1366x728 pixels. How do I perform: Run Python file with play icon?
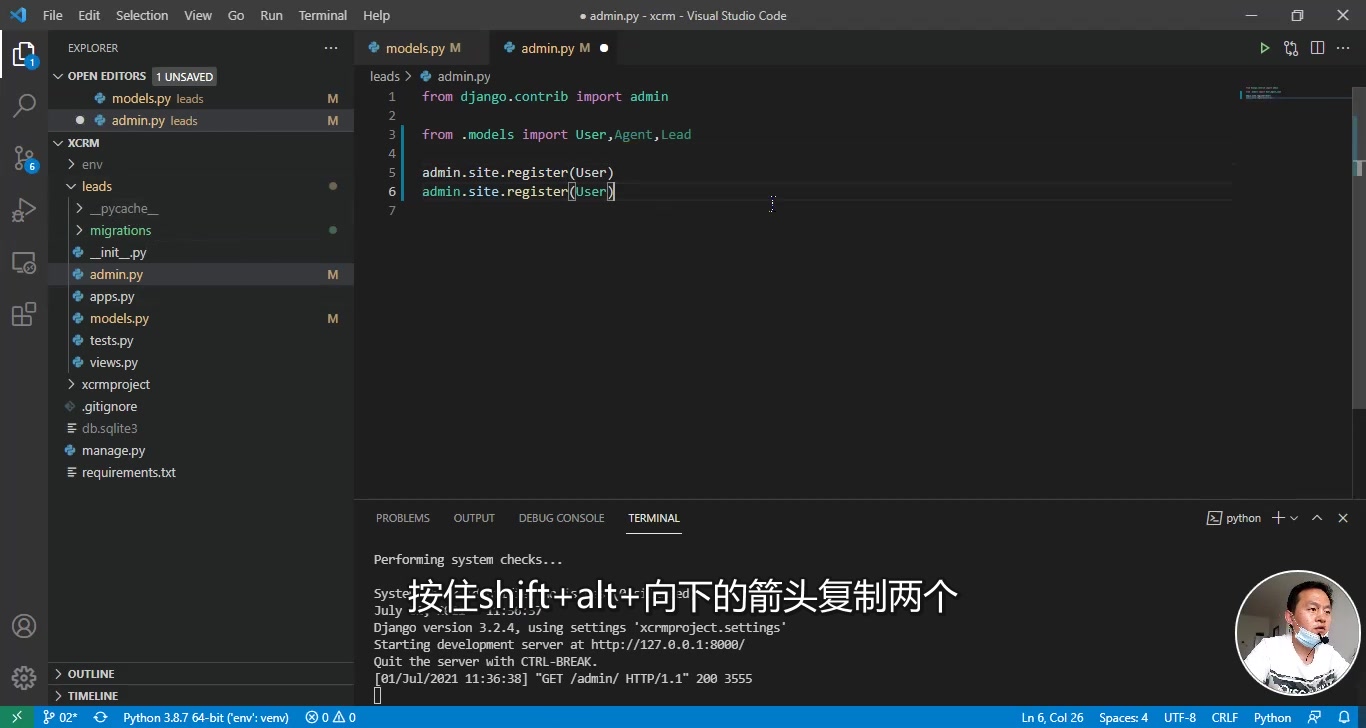pos(1264,48)
